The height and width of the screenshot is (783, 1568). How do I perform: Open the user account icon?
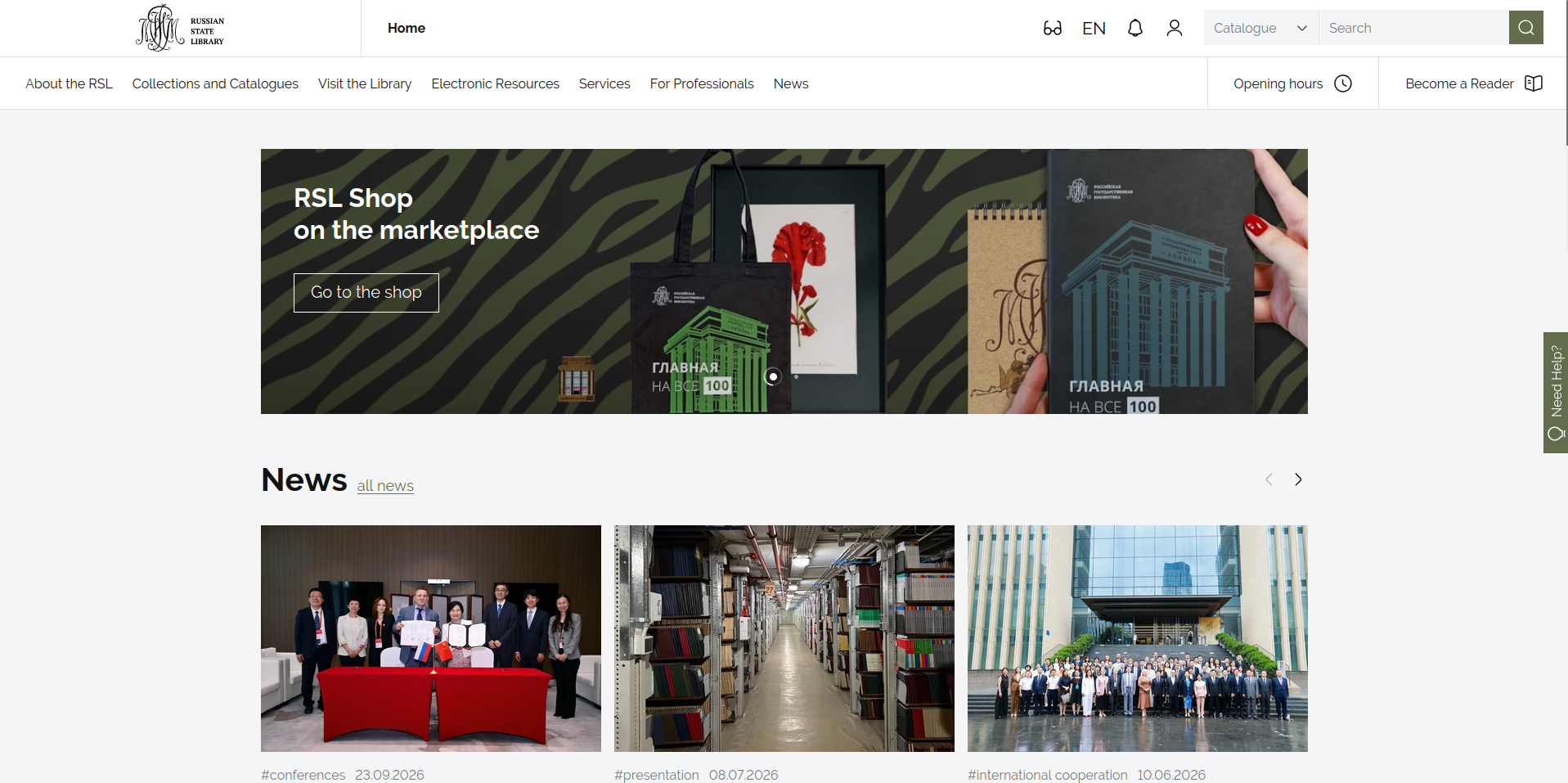pyautogui.click(x=1175, y=29)
